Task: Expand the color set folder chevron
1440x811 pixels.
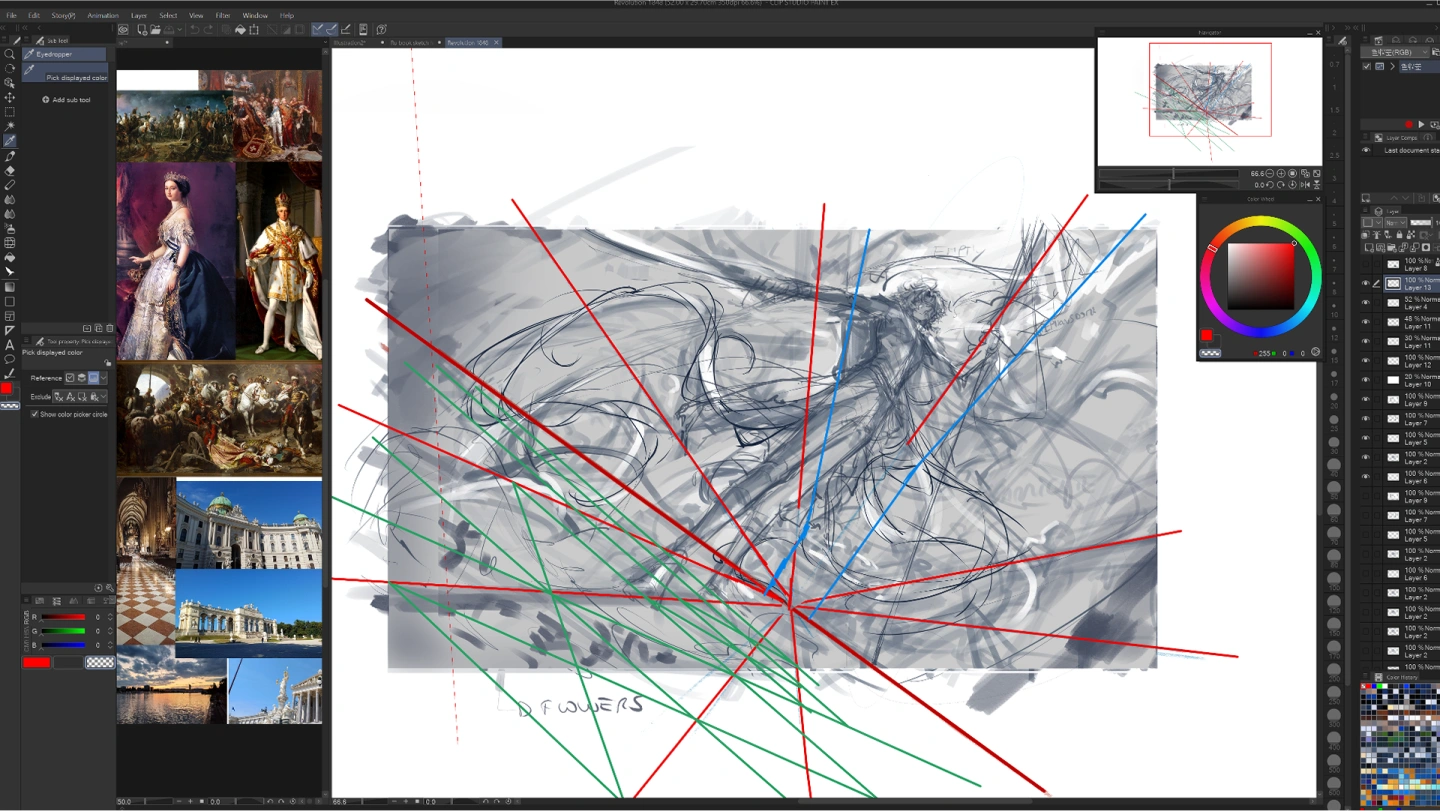Action: pos(1392,66)
